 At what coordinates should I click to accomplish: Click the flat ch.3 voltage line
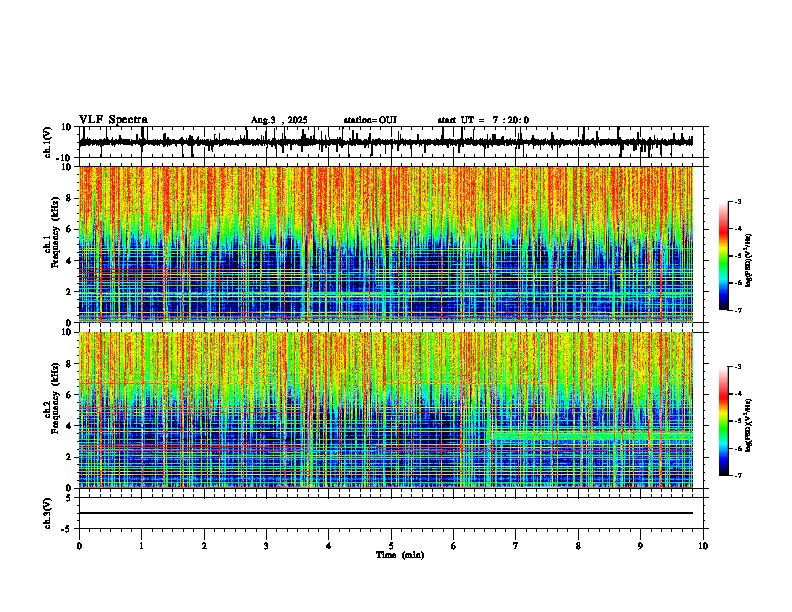click(385, 513)
